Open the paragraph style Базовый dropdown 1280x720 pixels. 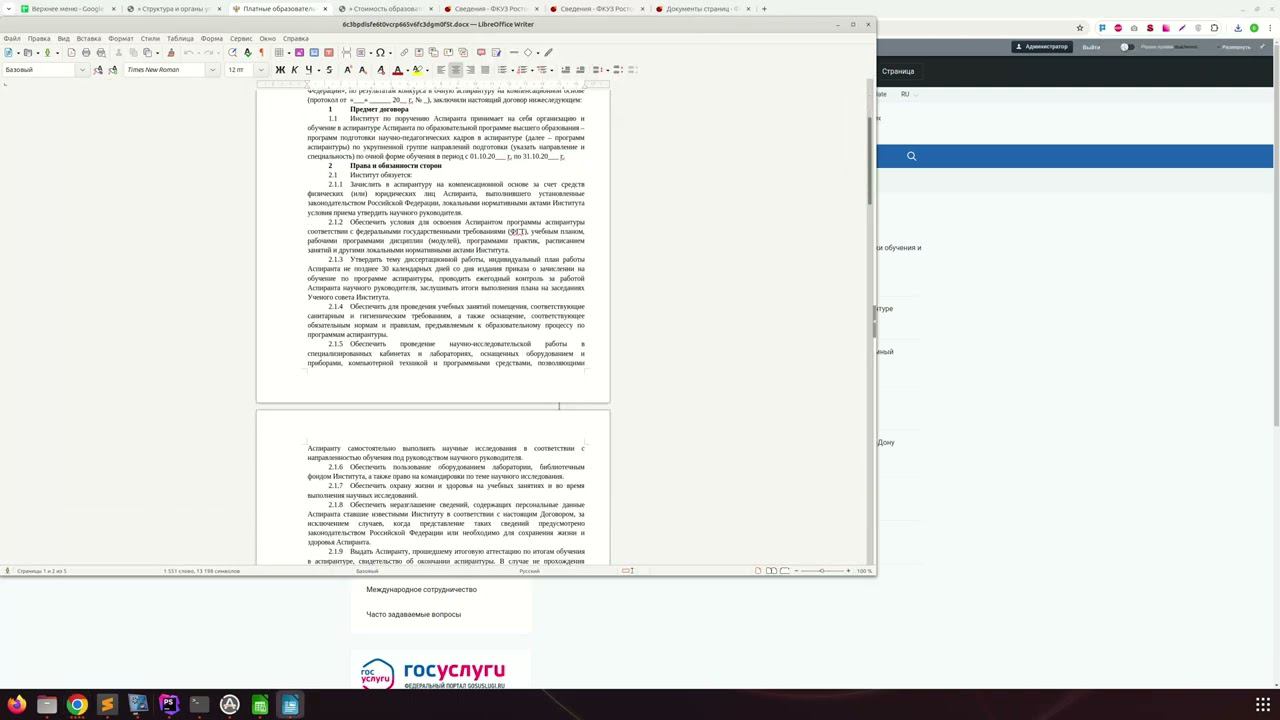click(82, 69)
